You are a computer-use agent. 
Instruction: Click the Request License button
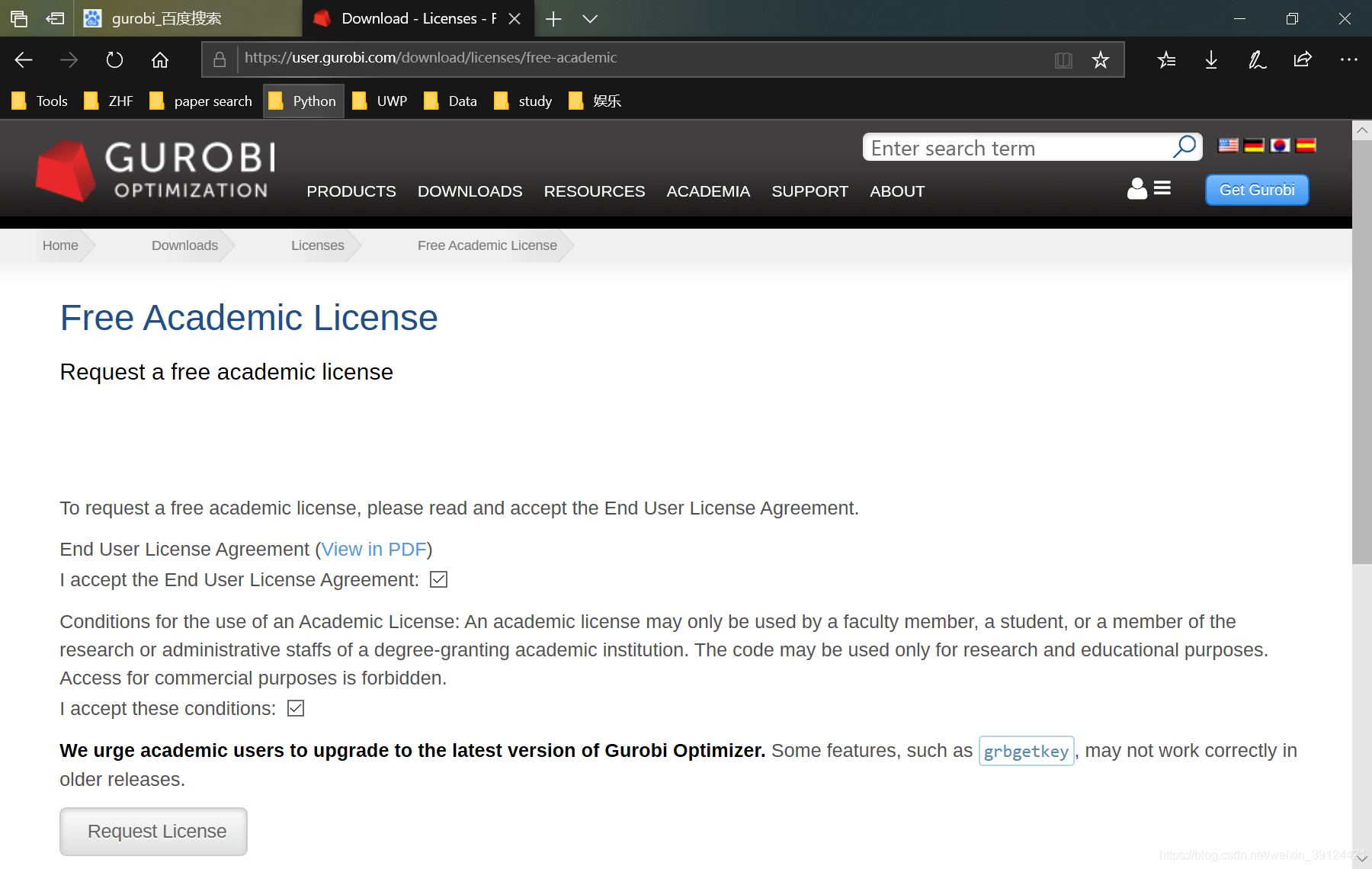tap(153, 832)
